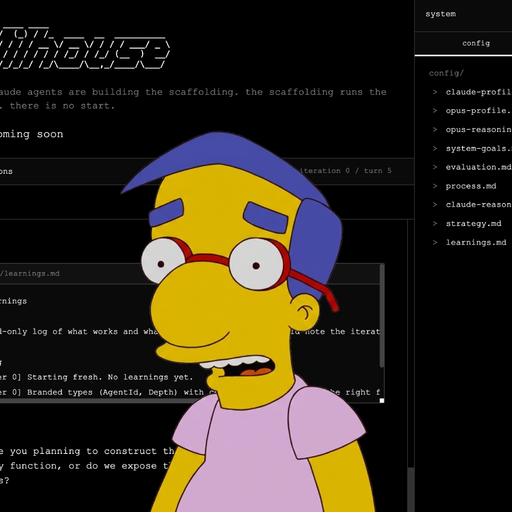512x512 pixels.
Task: Open opus-profile file in config list
Action: point(479,111)
